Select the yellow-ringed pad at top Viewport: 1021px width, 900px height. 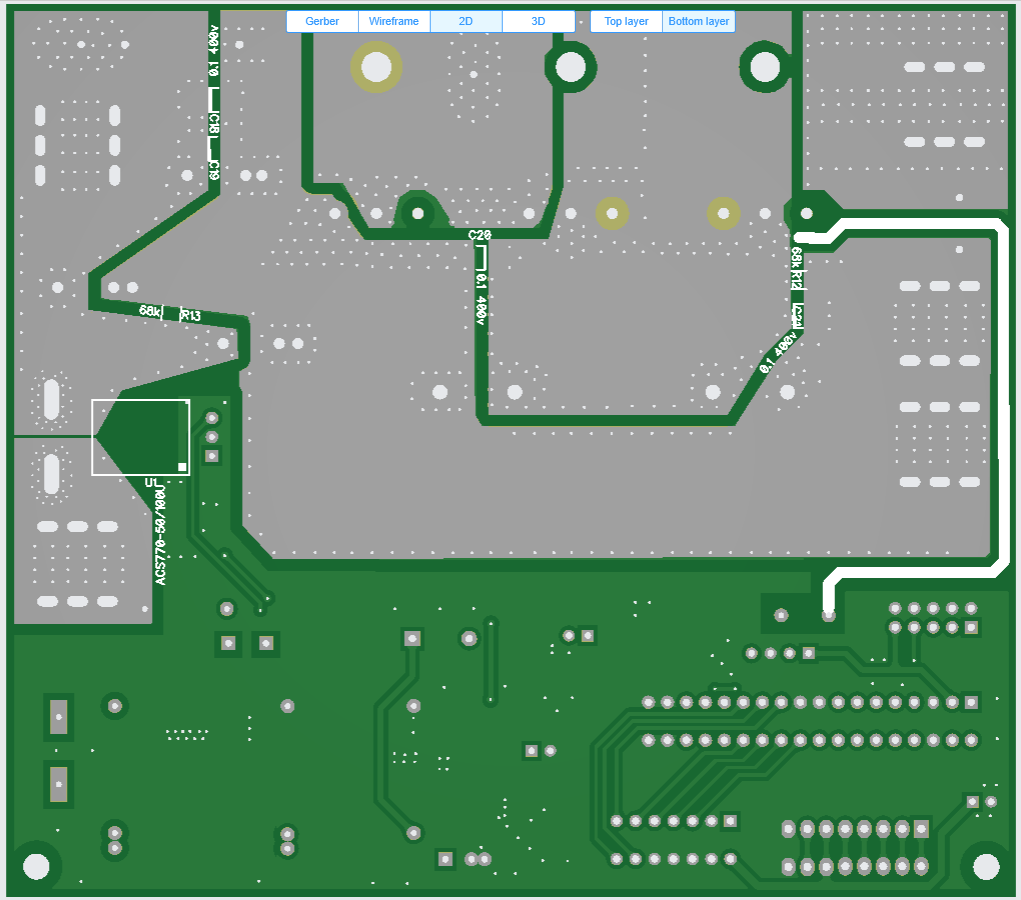click(x=377, y=67)
